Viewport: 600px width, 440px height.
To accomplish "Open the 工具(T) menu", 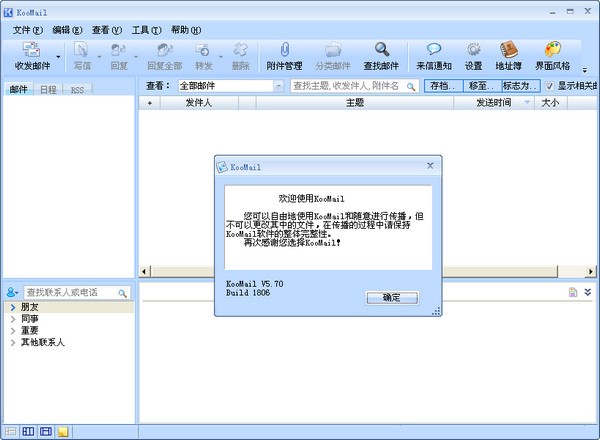I will coord(147,30).
